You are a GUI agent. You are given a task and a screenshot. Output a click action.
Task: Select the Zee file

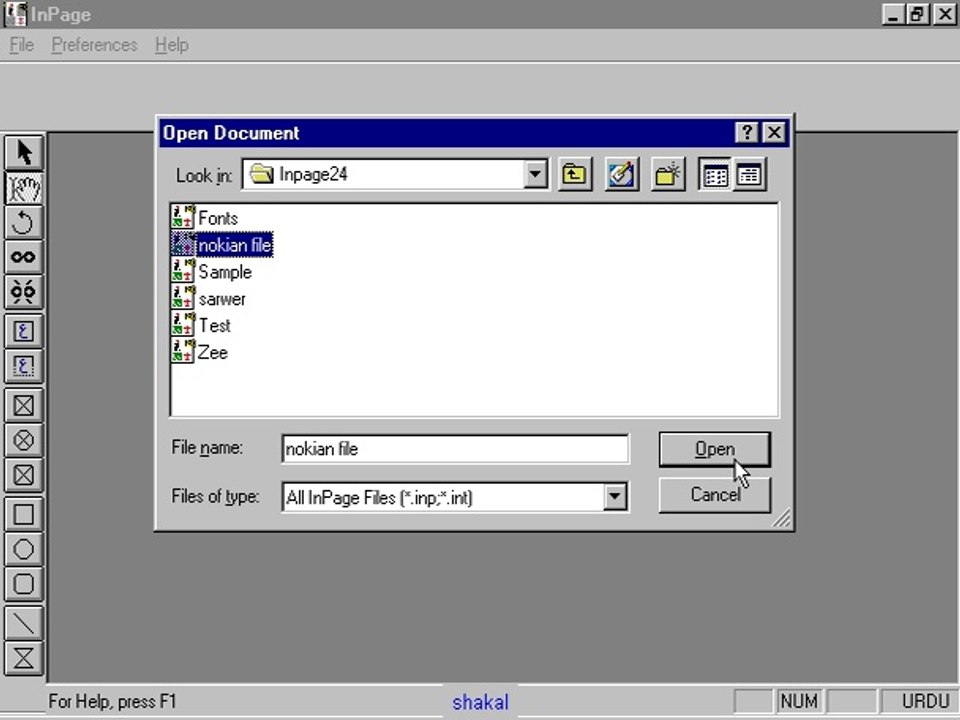200,352
